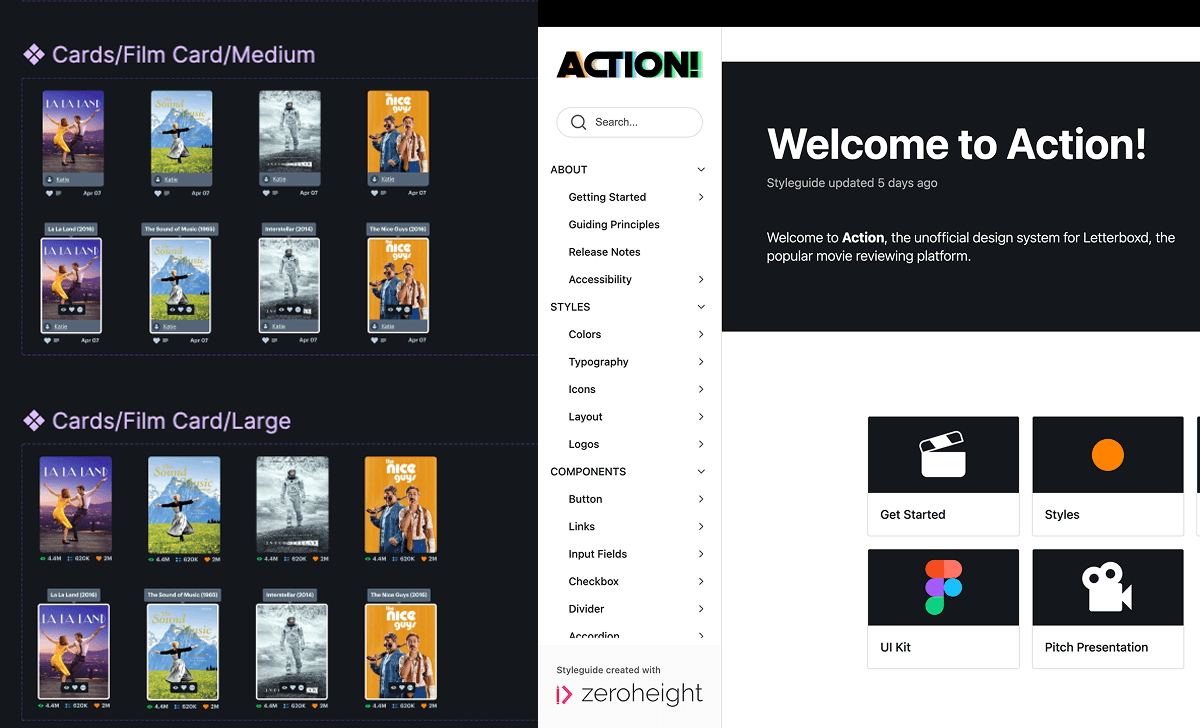Collapse the ABOUT section

coord(701,170)
